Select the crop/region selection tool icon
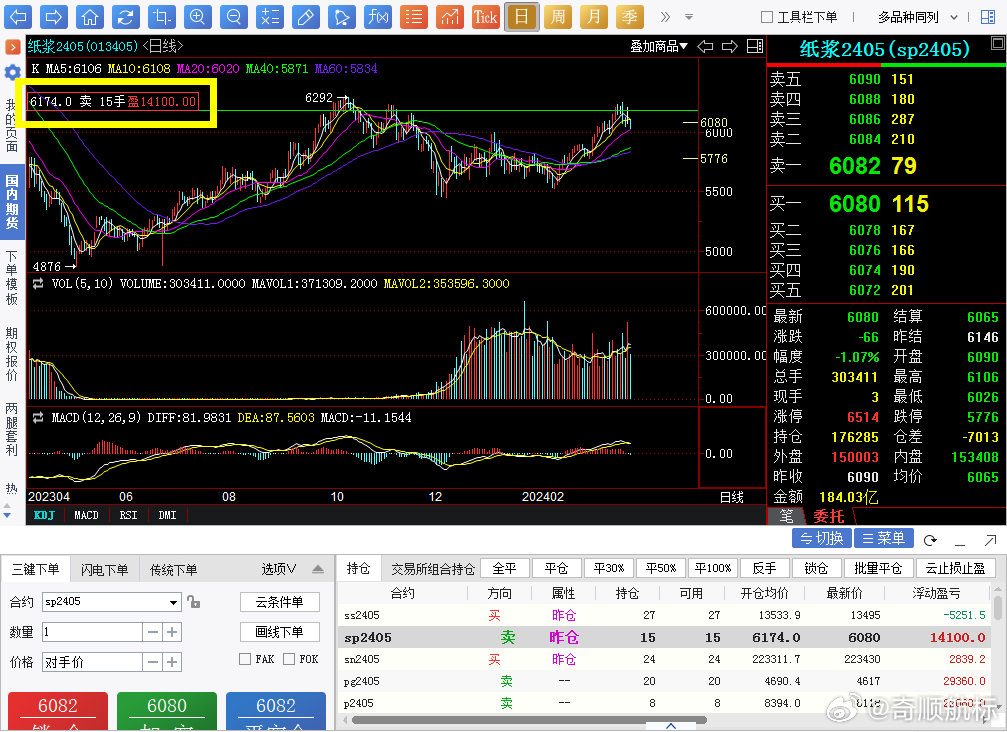 click(162, 17)
